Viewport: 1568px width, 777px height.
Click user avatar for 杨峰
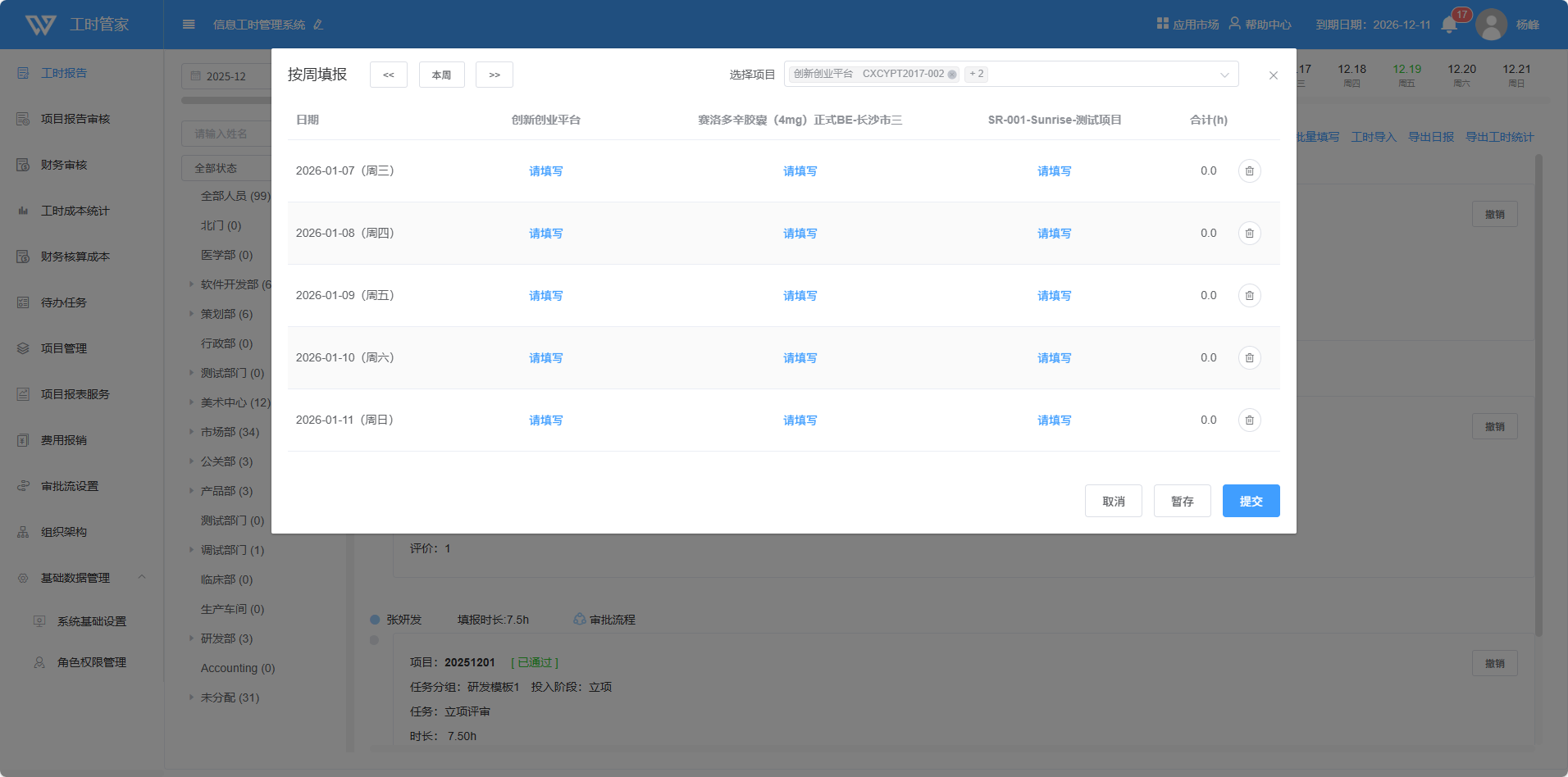(1491, 25)
